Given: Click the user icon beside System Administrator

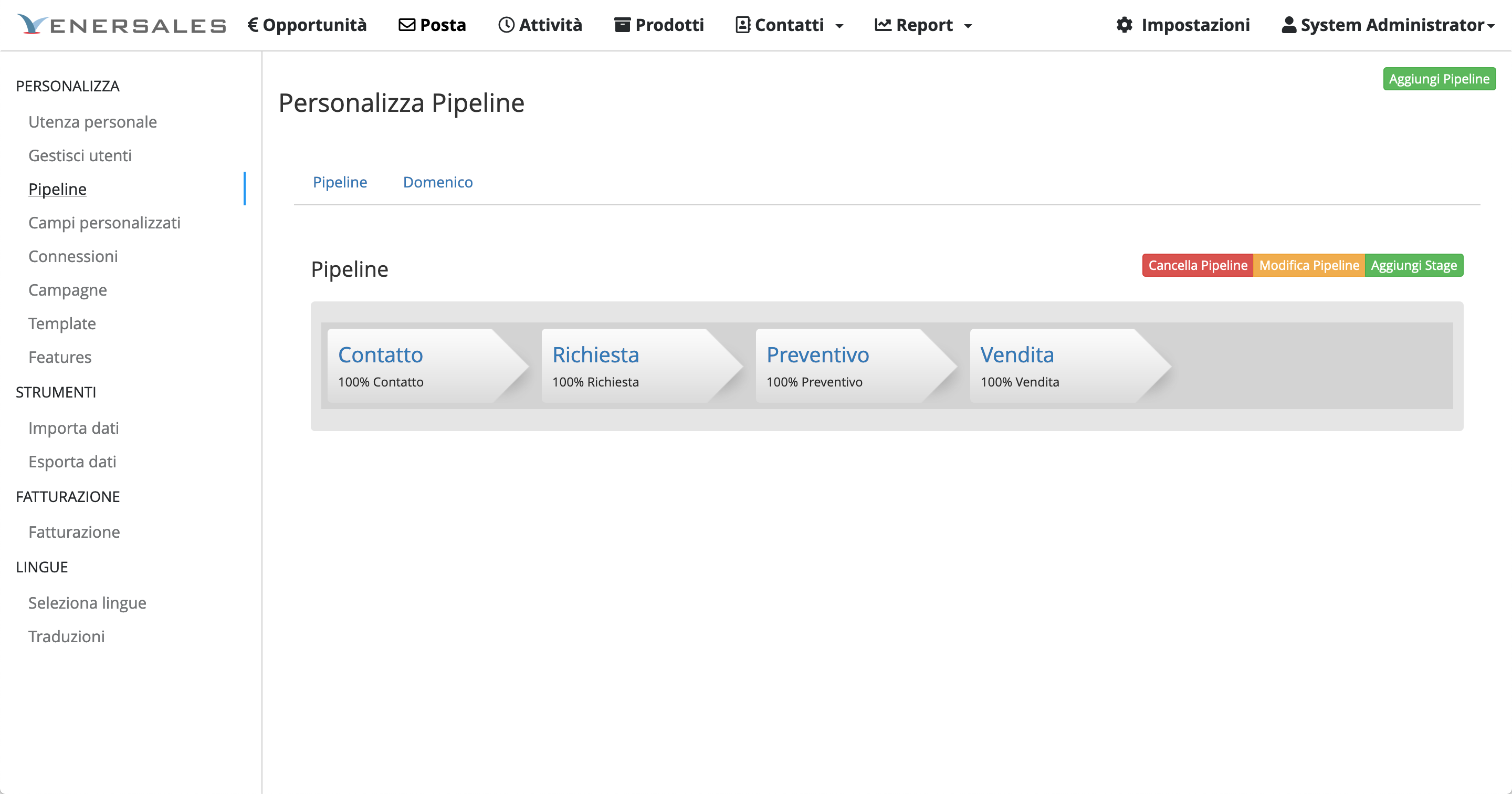Looking at the screenshot, I should (1288, 25).
